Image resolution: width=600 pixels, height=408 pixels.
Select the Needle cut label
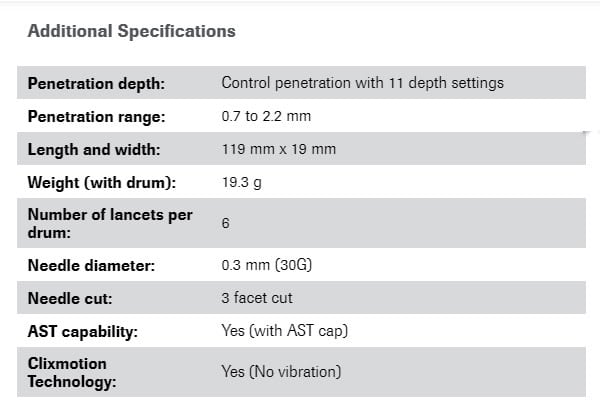(x=70, y=298)
